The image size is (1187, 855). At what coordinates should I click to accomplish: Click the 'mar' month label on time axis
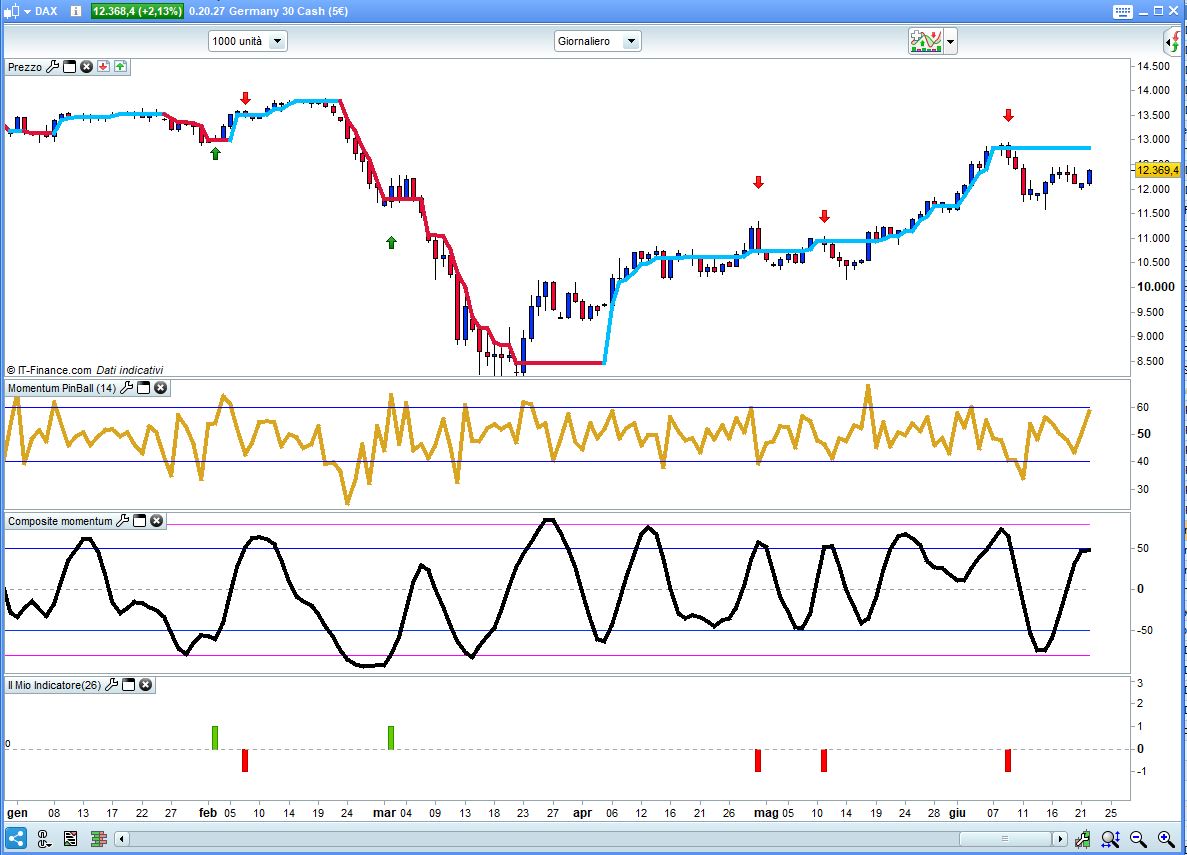385,813
